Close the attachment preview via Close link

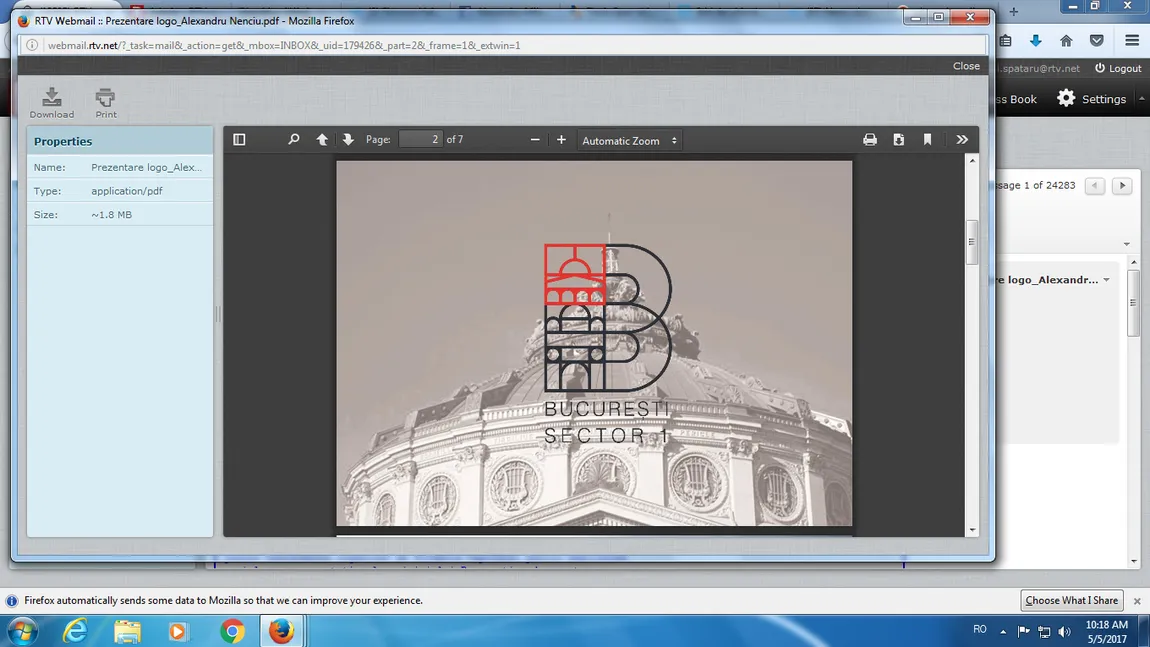click(x=966, y=66)
